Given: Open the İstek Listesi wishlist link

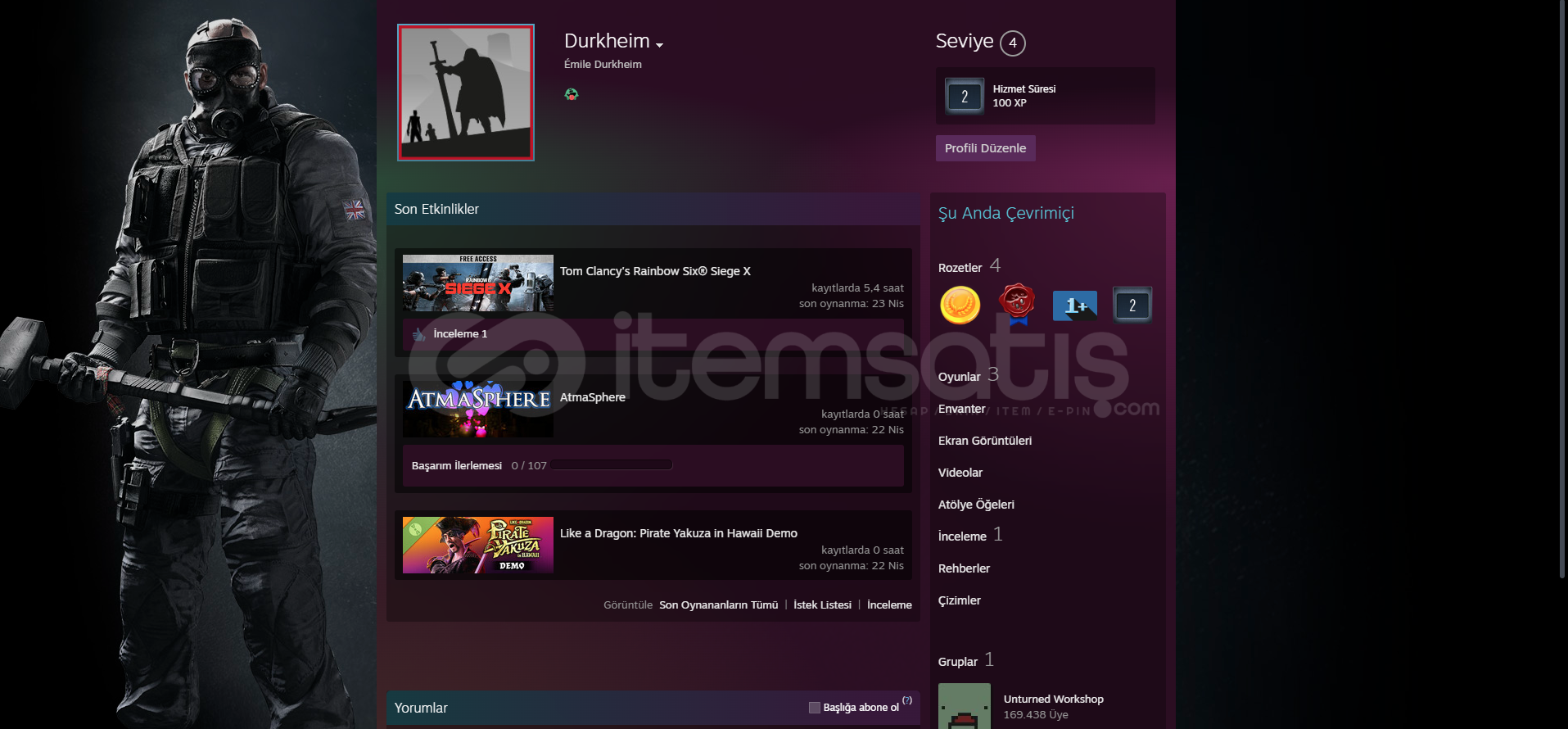Looking at the screenshot, I should coord(822,605).
